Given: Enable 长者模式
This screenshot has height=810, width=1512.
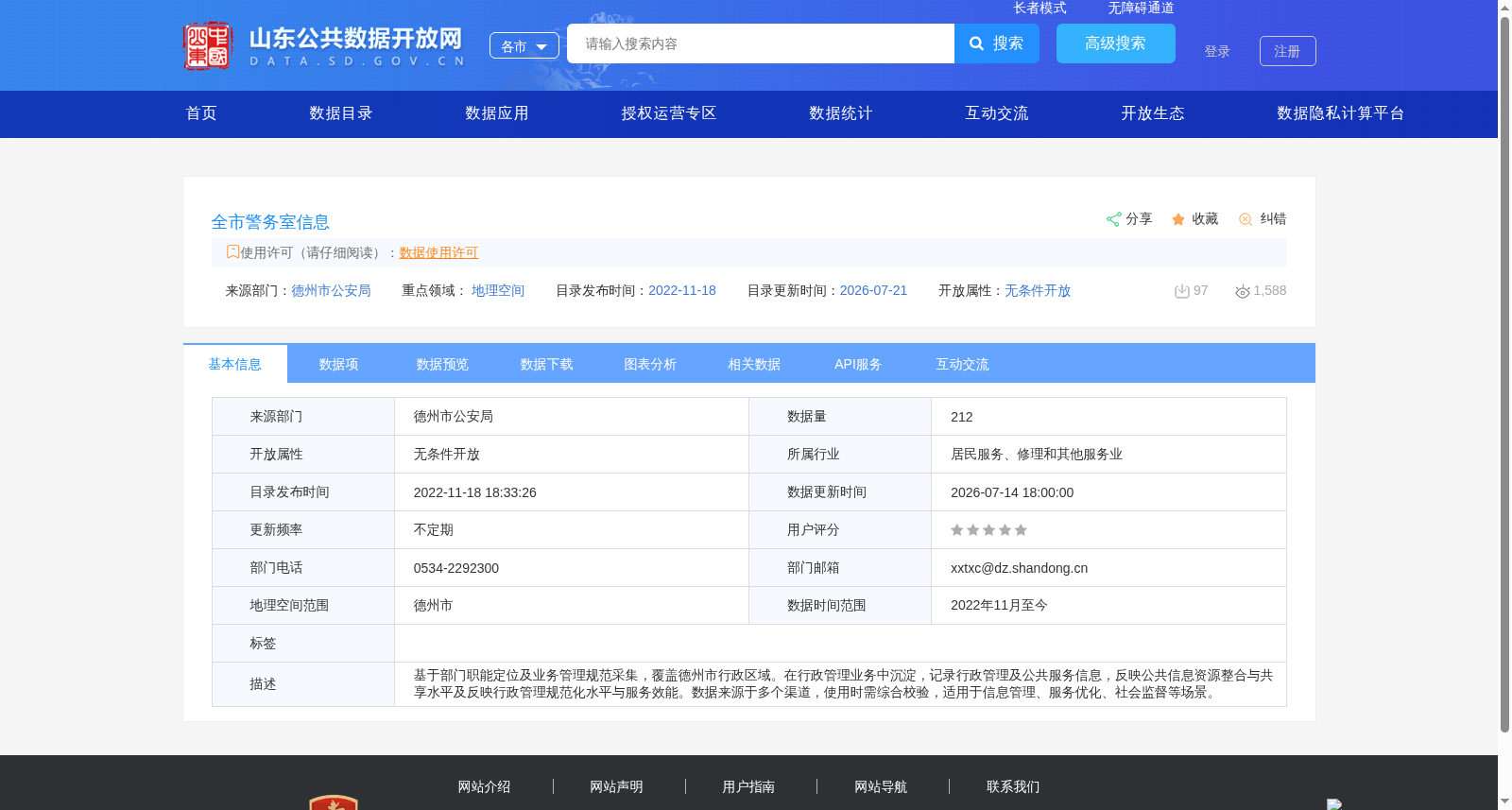Looking at the screenshot, I should click(1039, 8).
